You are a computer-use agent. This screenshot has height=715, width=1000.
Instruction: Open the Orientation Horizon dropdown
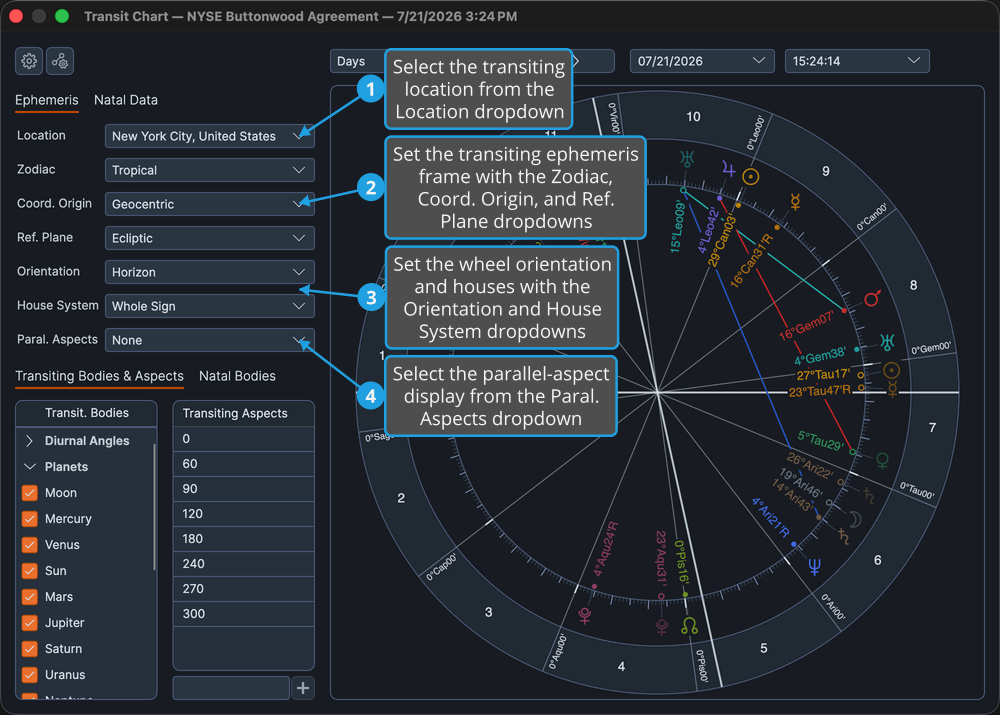click(x=209, y=272)
